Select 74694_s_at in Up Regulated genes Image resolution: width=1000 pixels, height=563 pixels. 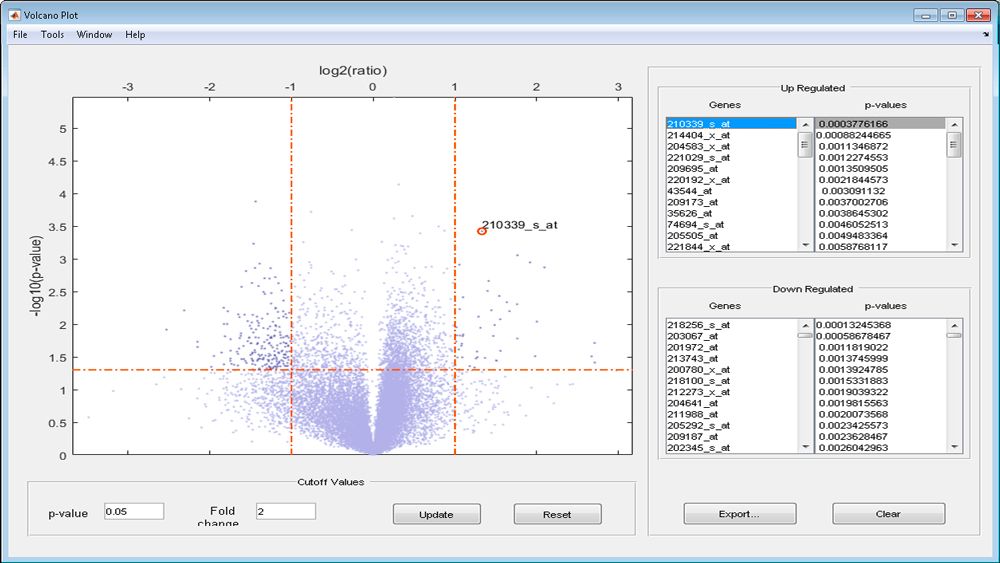[731, 224]
